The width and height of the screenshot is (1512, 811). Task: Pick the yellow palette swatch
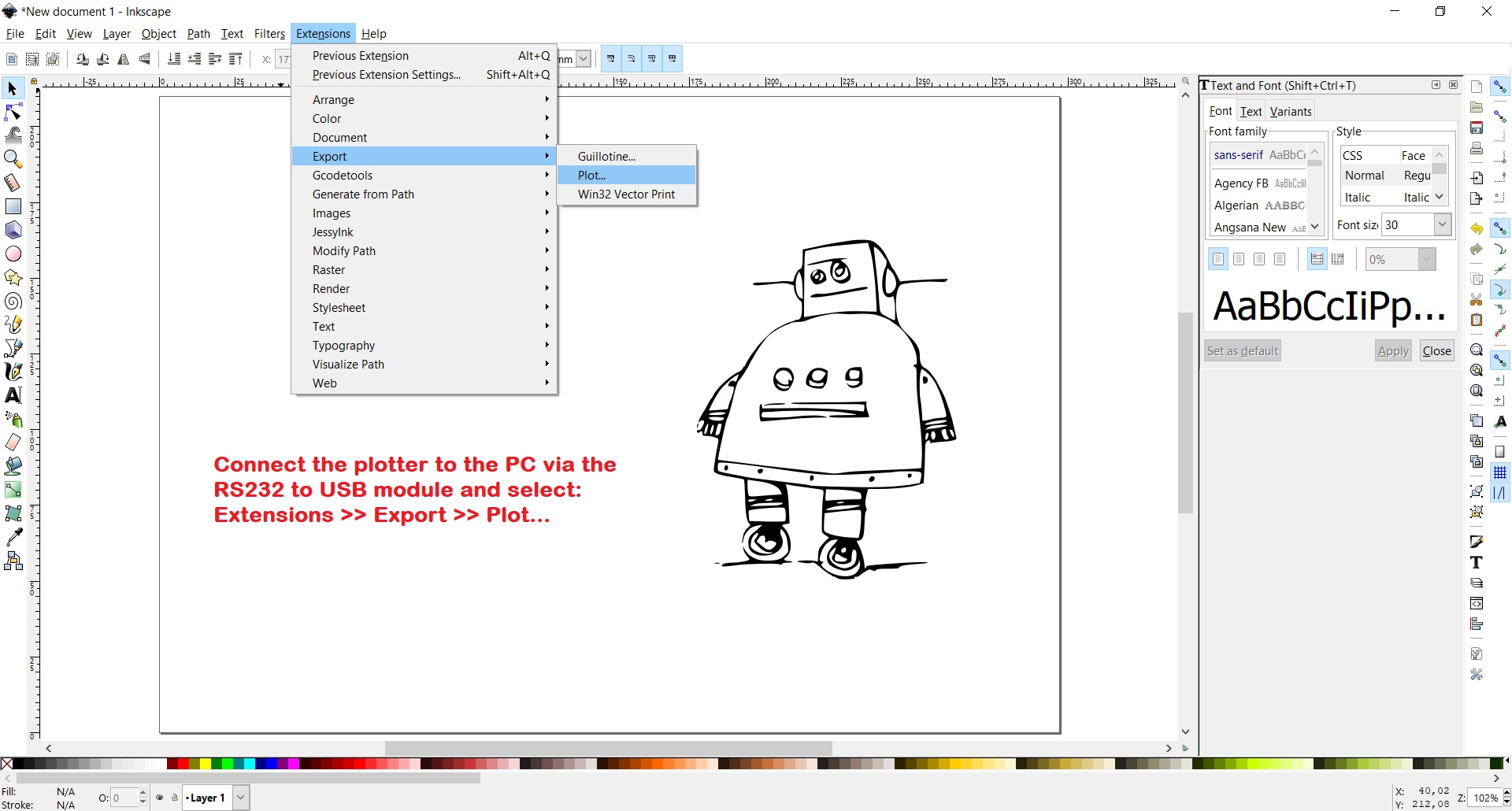tap(206, 764)
